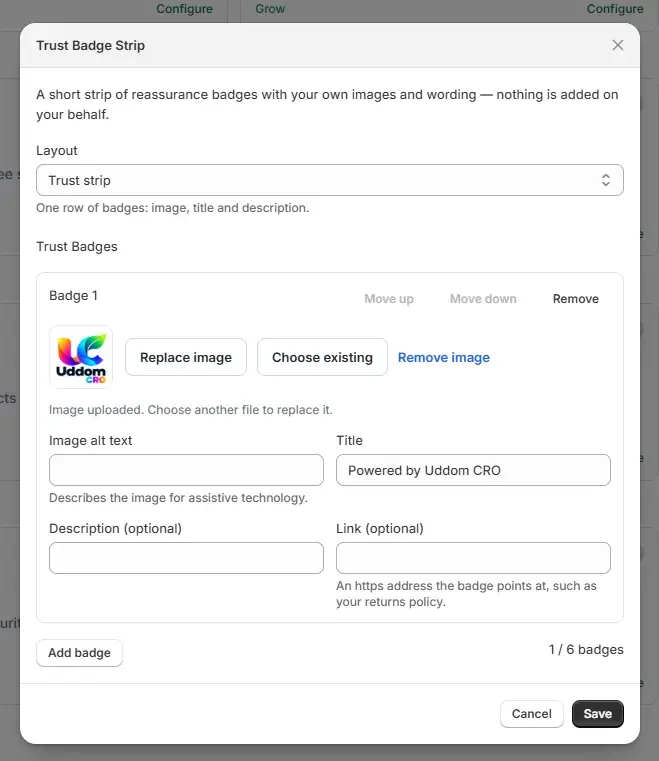Focus the Image alt text field
The height and width of the screenshot is (761, 659).
(186, 470)
